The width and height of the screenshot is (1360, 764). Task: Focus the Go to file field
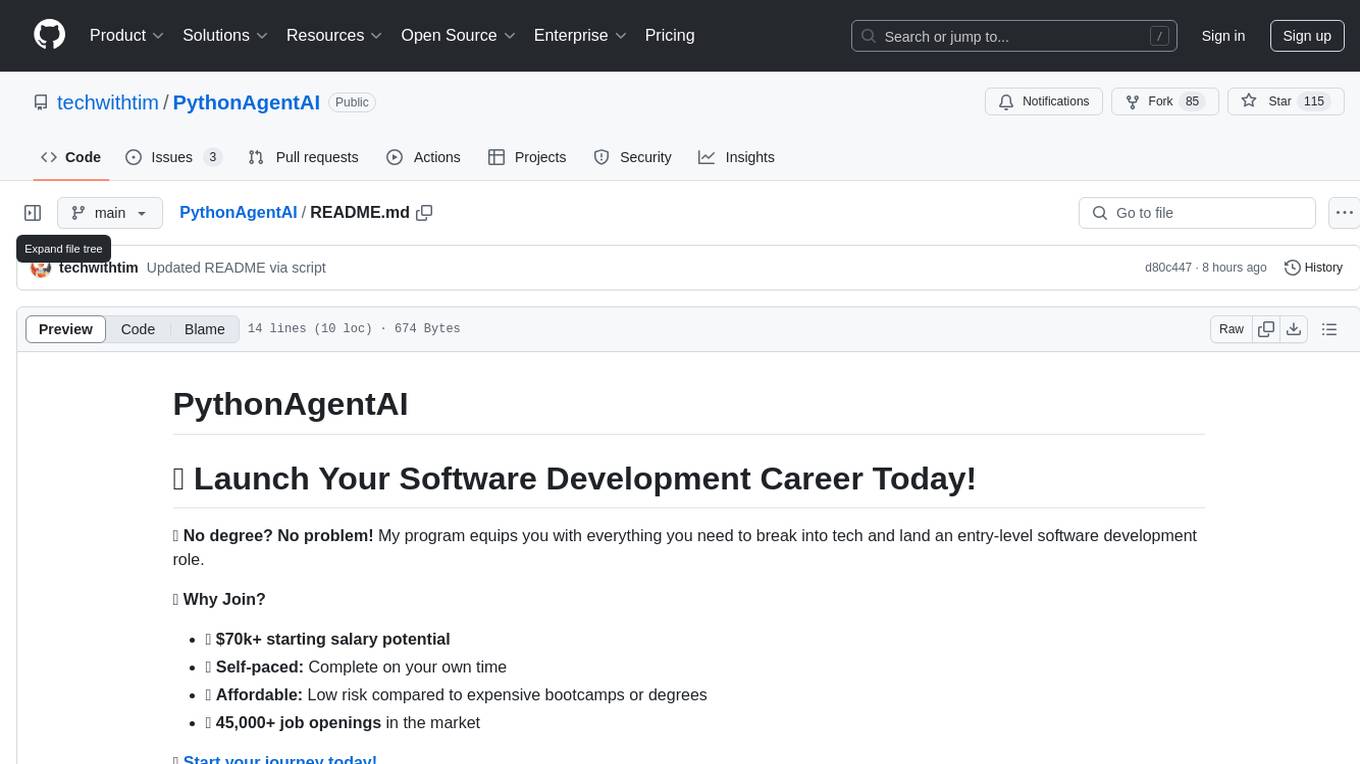[1197, 213]
